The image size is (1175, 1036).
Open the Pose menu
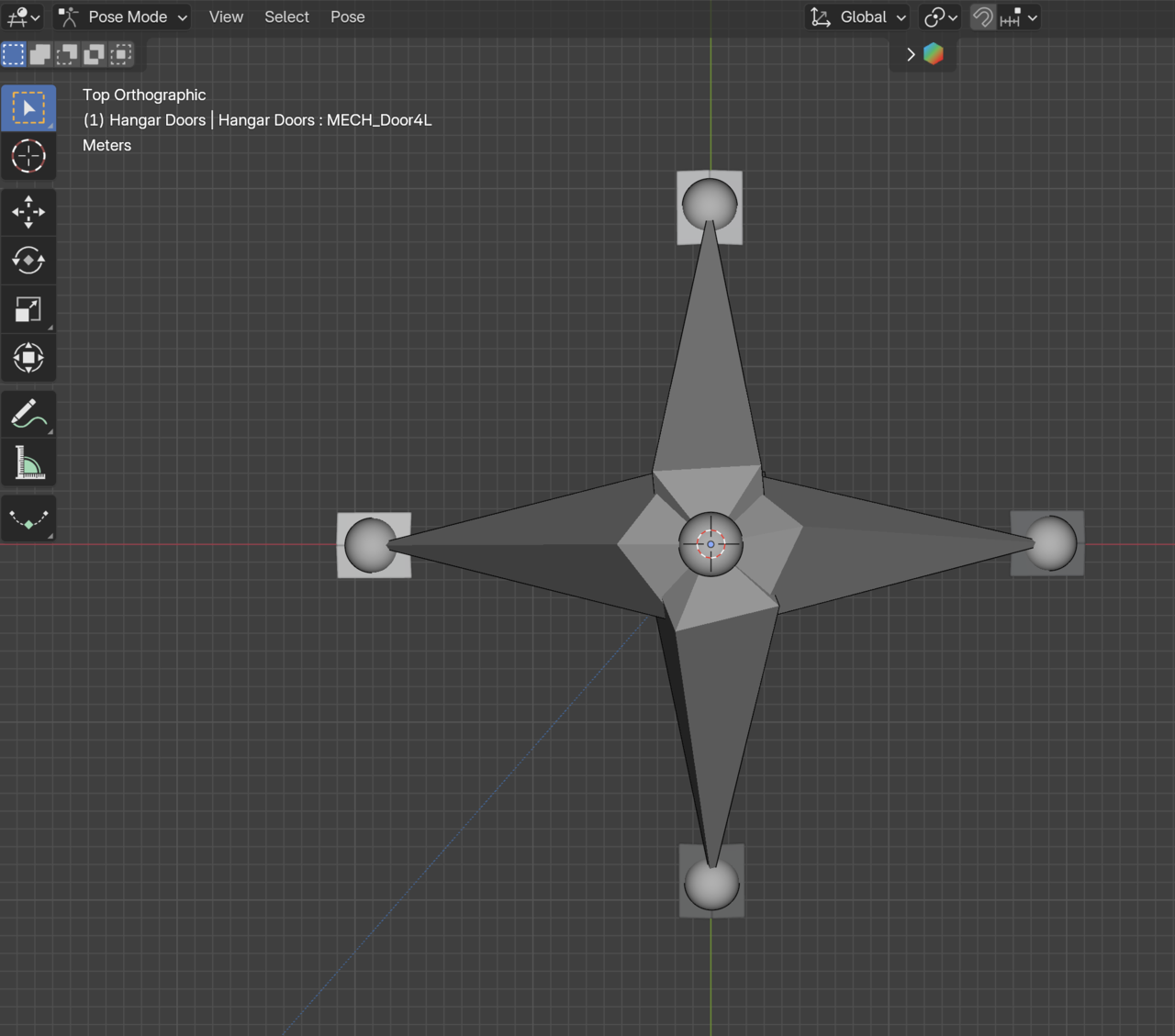tap(347, 17)
